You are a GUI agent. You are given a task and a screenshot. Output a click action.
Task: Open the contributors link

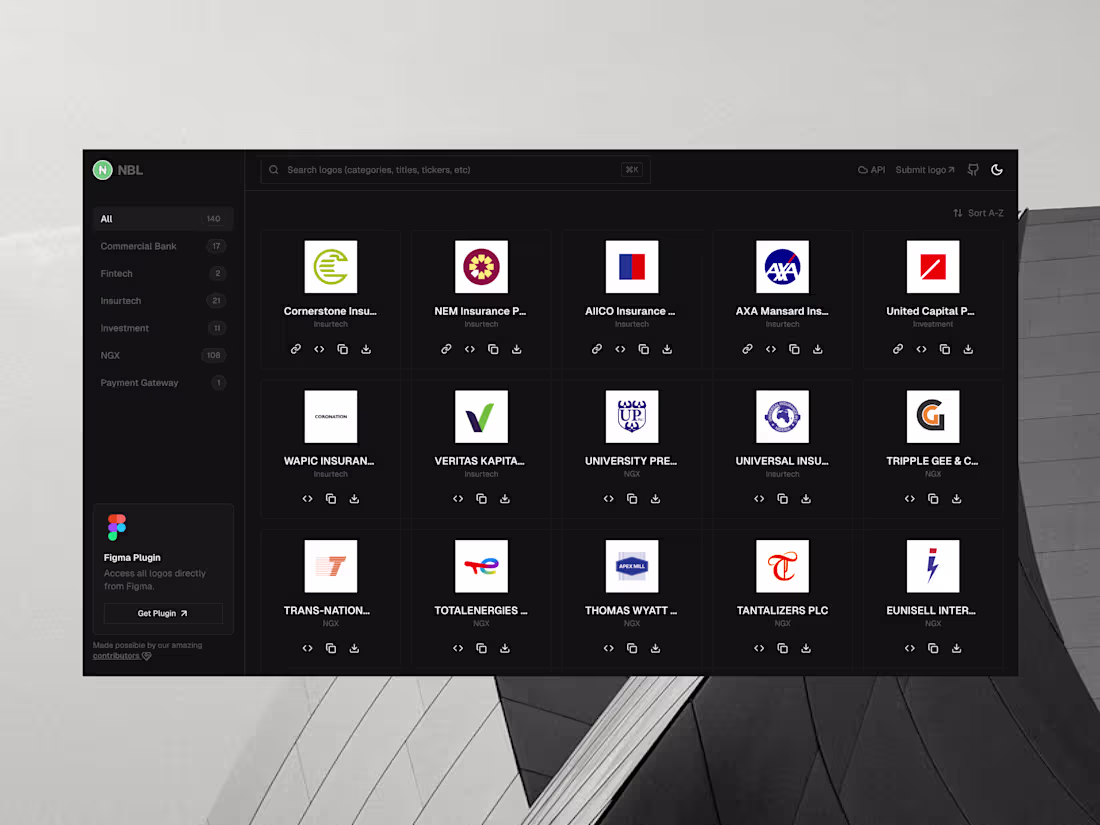click(x=115, y=655)
